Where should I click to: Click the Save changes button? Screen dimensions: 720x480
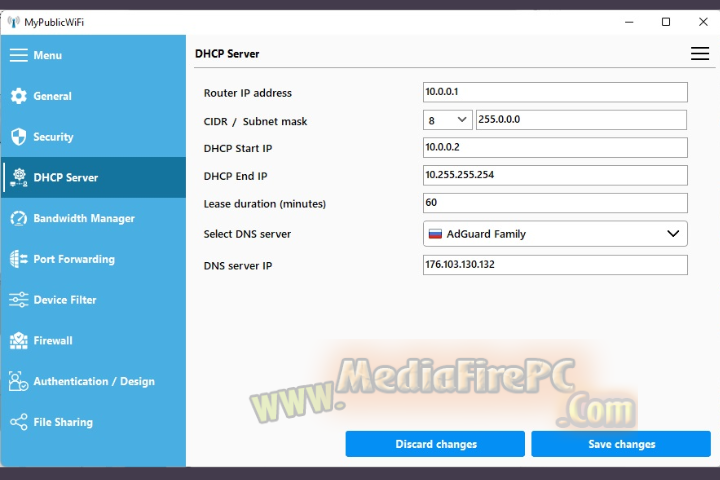[621, 444]
